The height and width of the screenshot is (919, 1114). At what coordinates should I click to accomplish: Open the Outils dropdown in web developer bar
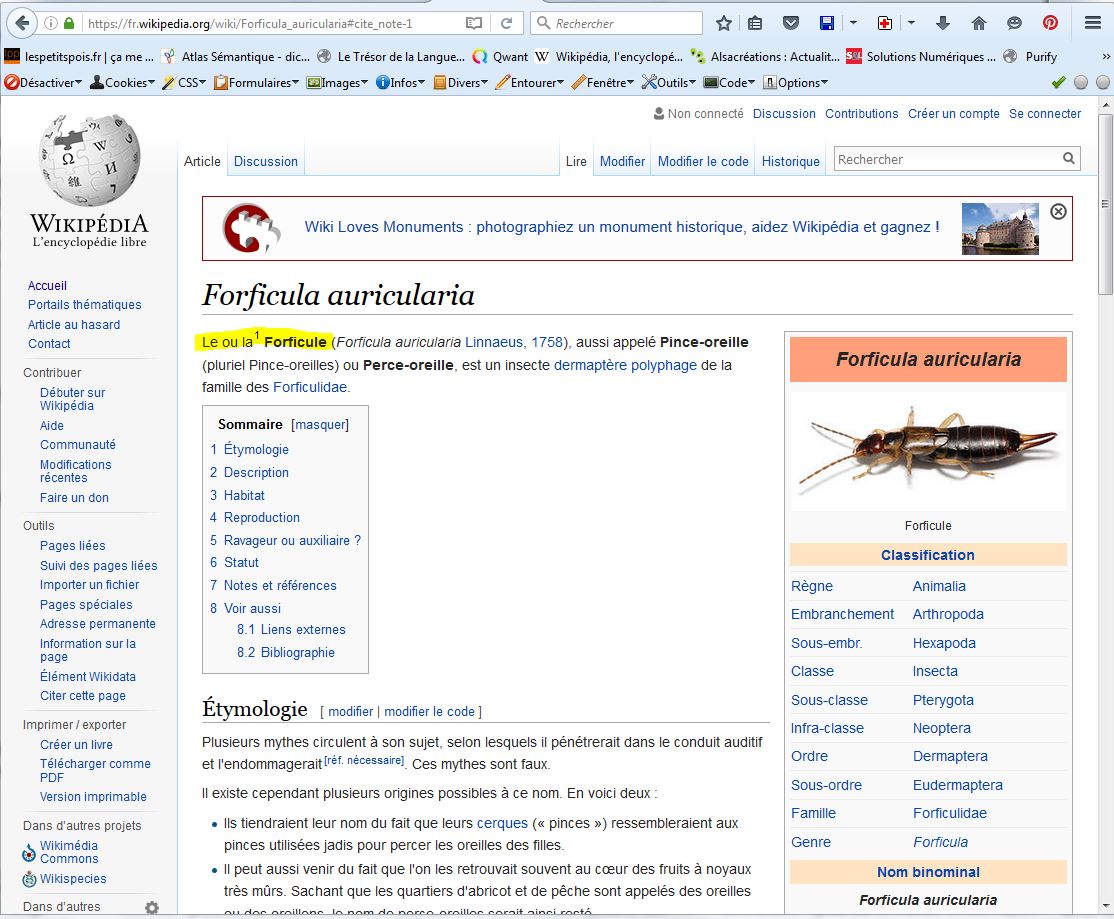tap(670, 83)
